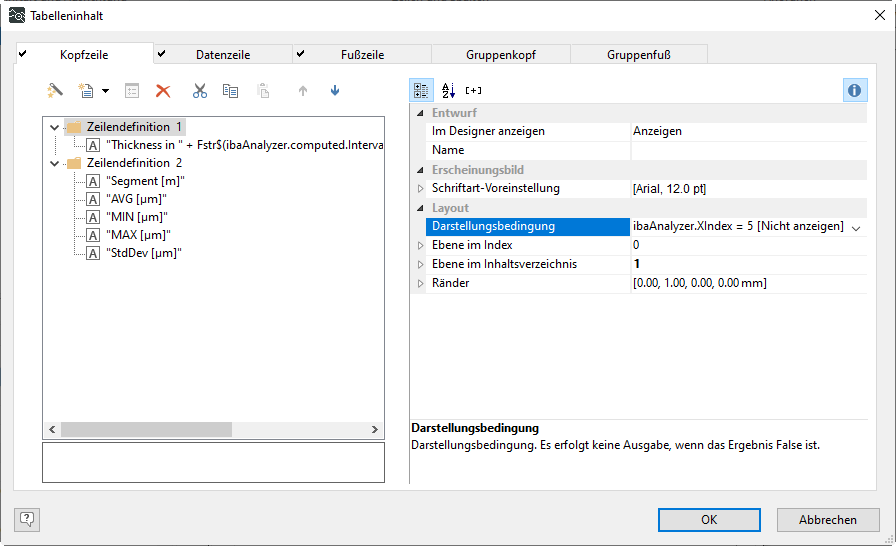896x546 pixels.
Task: Click the expand-all [+] properties icon
Action: [474, 90]
